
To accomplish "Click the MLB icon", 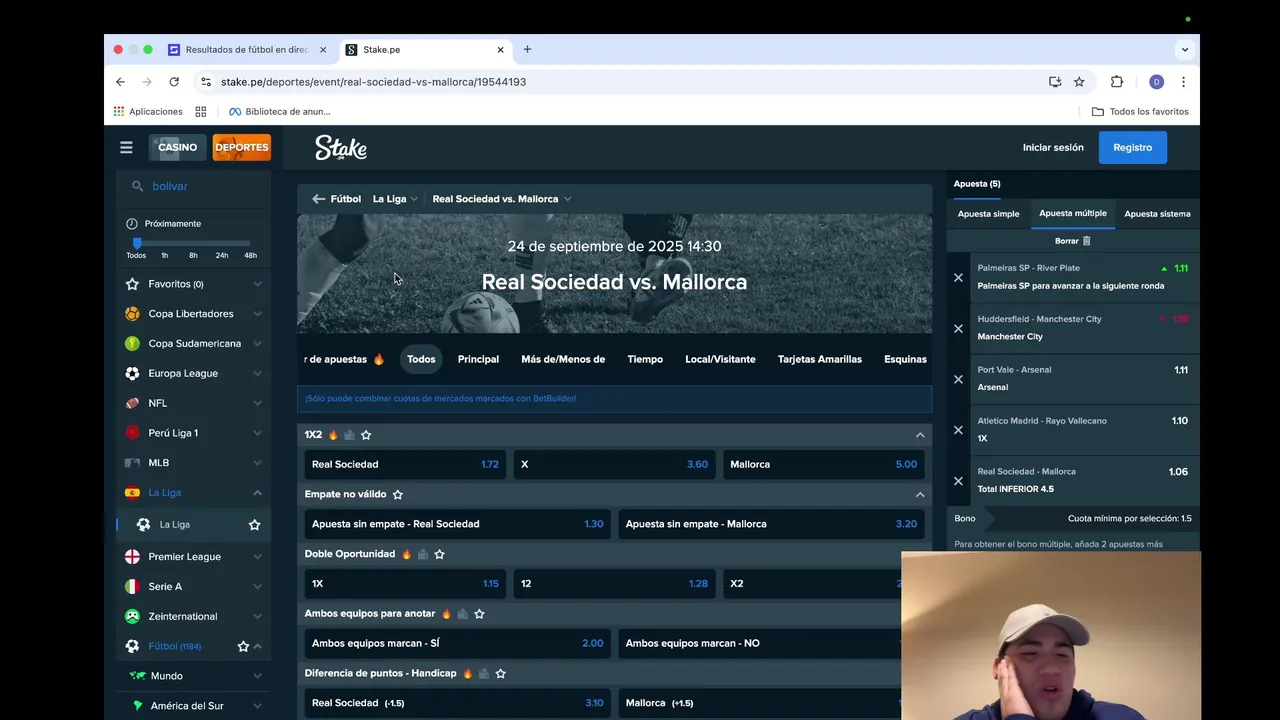I will click(132, 463).
